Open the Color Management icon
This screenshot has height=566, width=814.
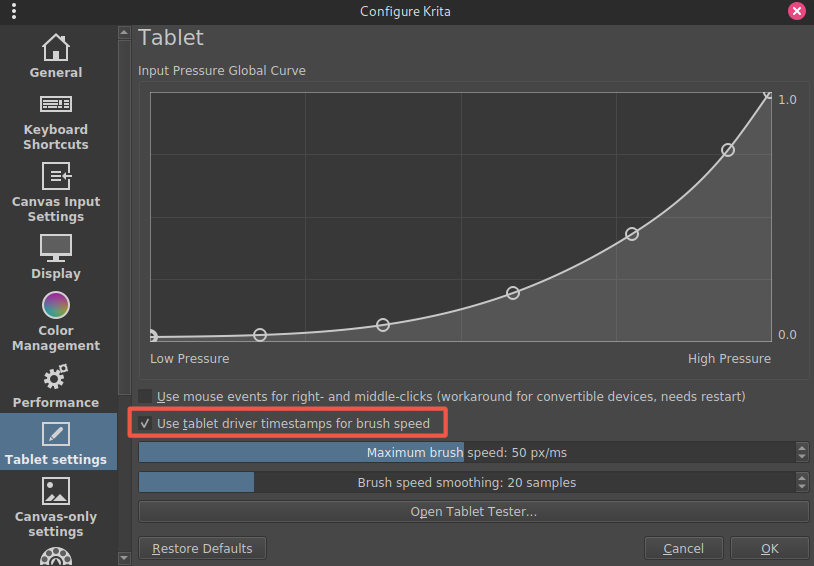pos(56,304)
